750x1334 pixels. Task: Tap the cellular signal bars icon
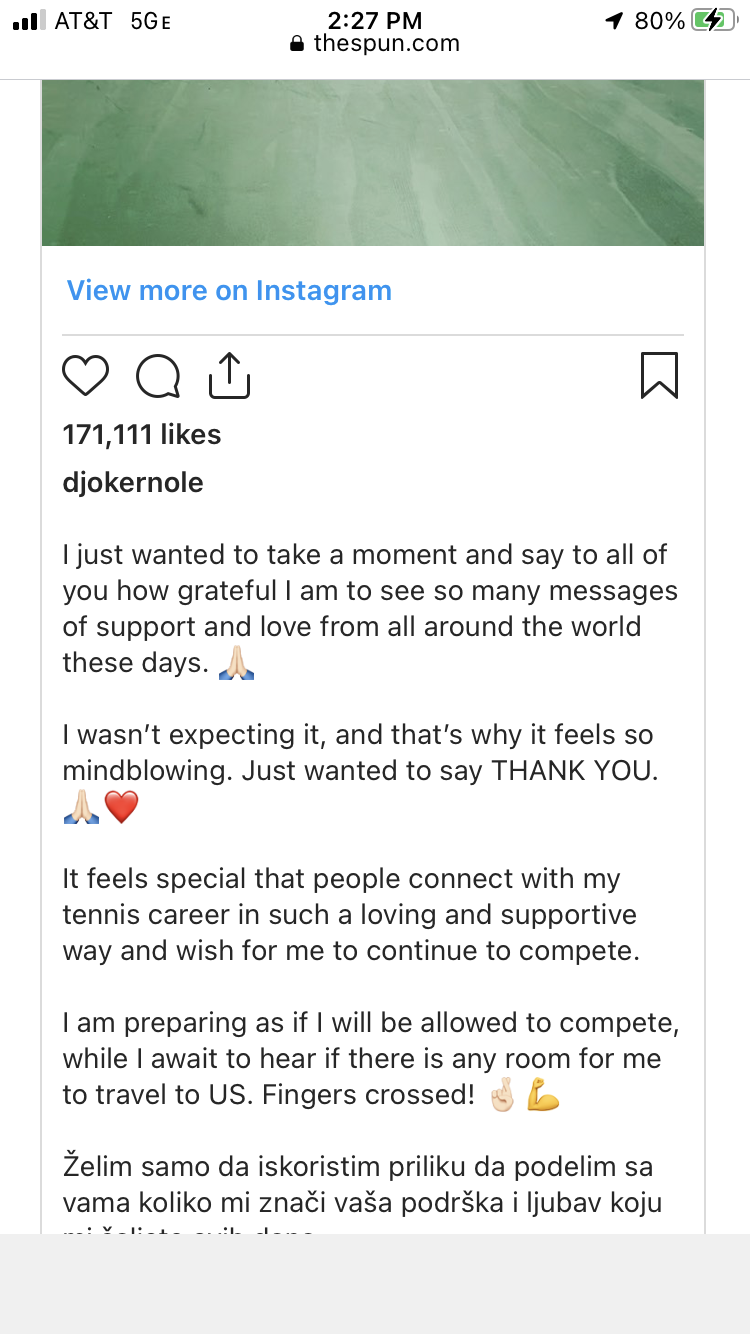26,21
